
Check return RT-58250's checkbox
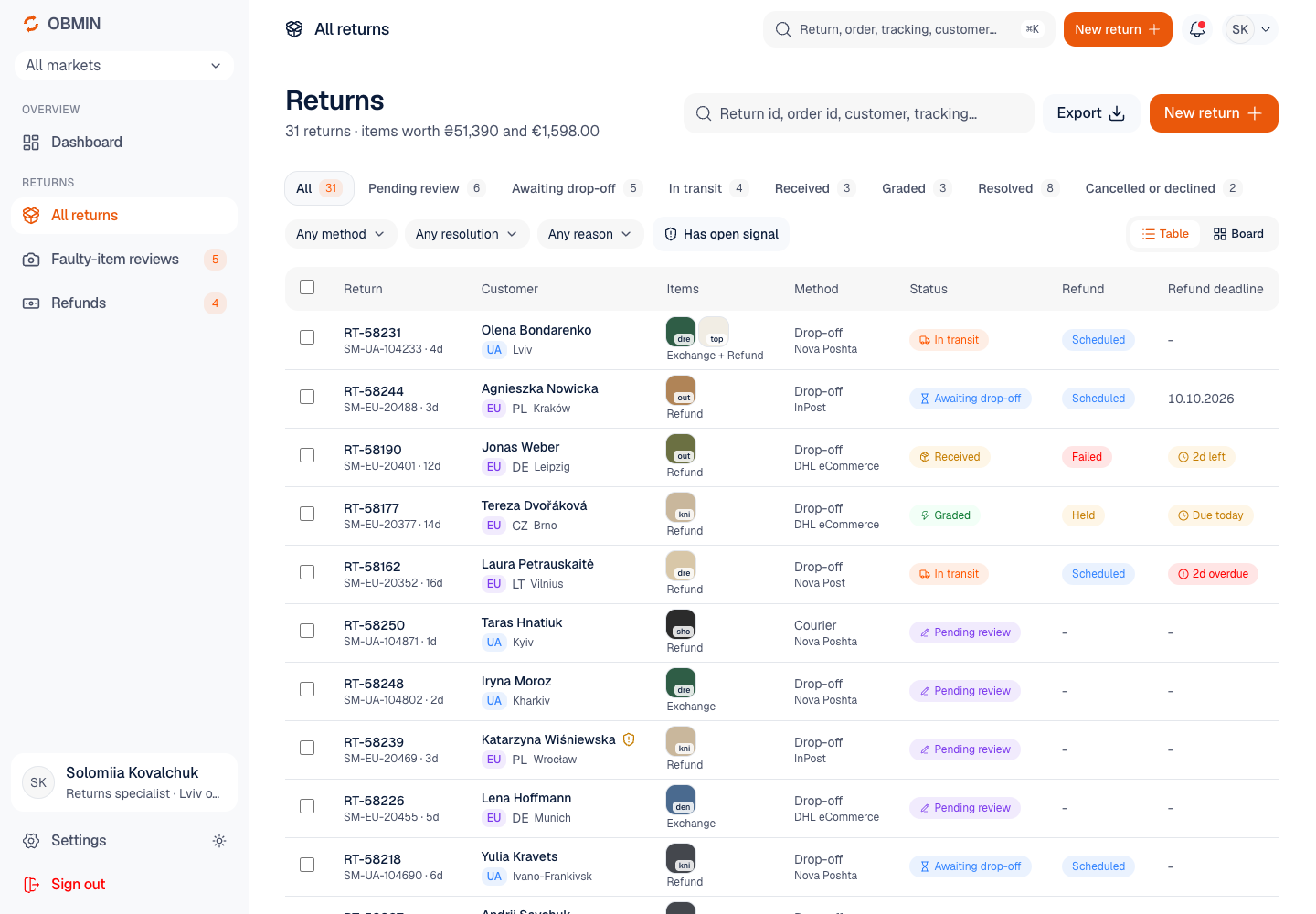[307, 631]
